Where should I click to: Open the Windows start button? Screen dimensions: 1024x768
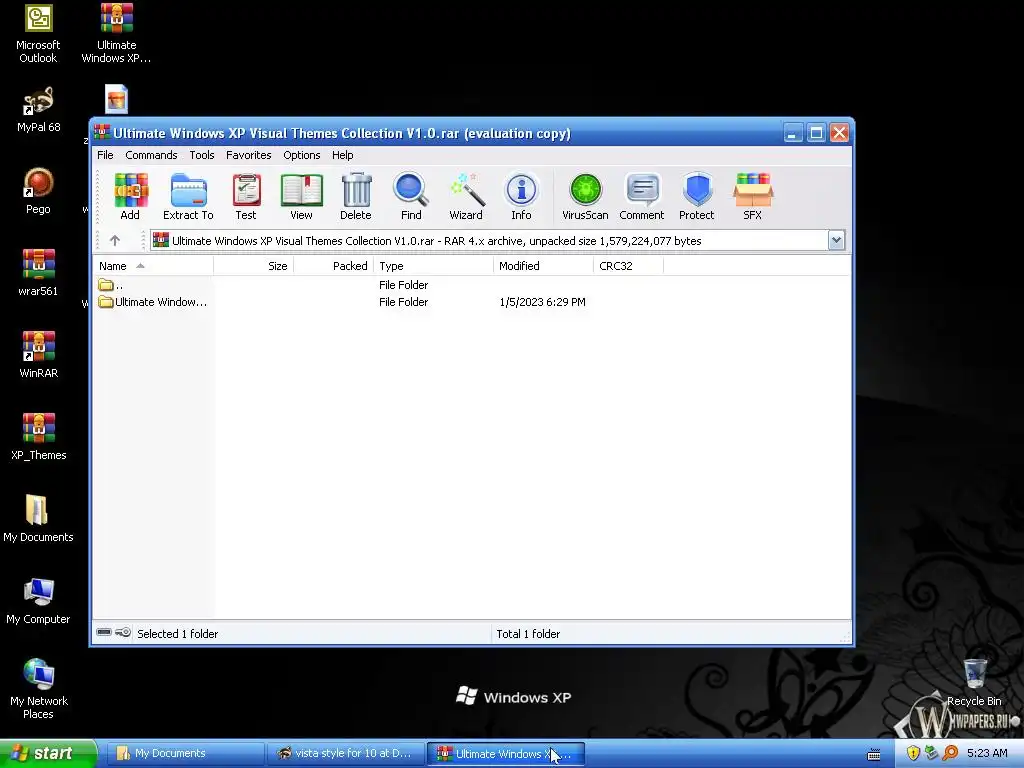[x=48, y=753]
